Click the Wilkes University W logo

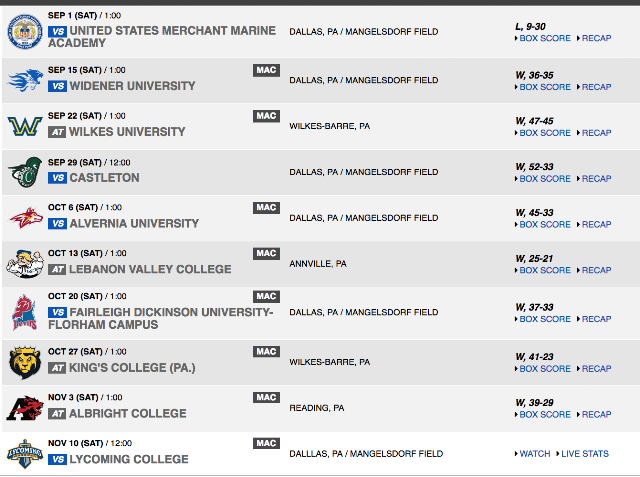pos(25,126)
